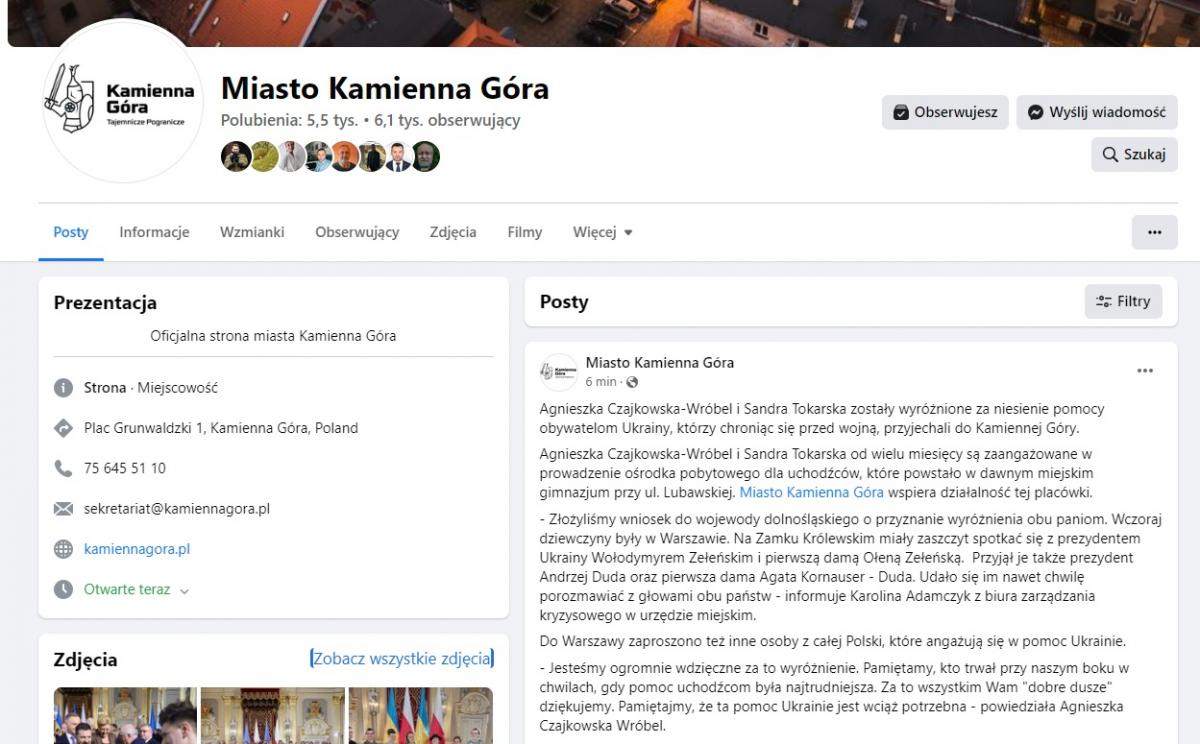This screenshot has height=744, width=1200.
Task: Click the 6,1 tys. obserwujący count
Action: [x=447, y=120]
